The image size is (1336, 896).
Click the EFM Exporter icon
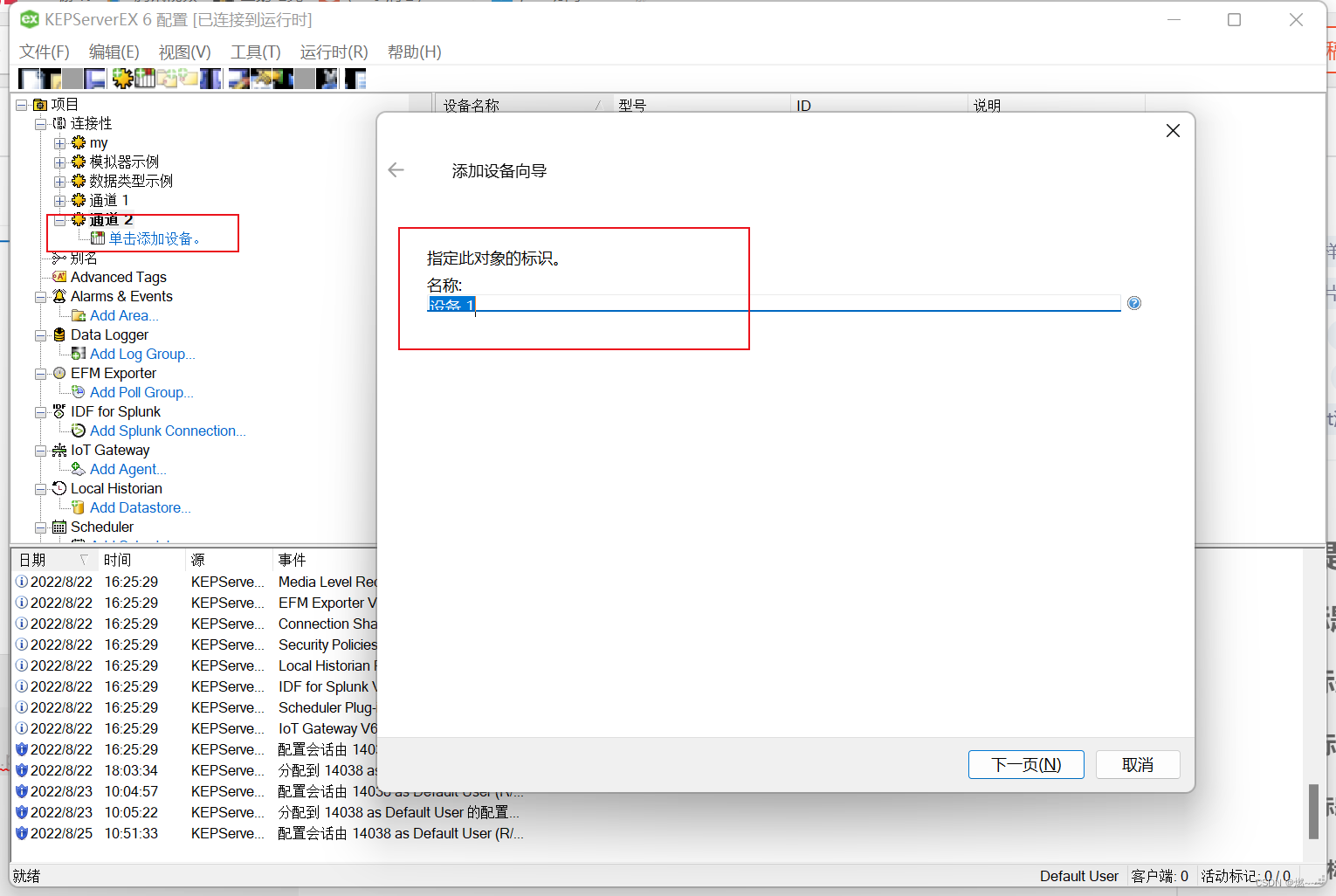coord(59,373)
